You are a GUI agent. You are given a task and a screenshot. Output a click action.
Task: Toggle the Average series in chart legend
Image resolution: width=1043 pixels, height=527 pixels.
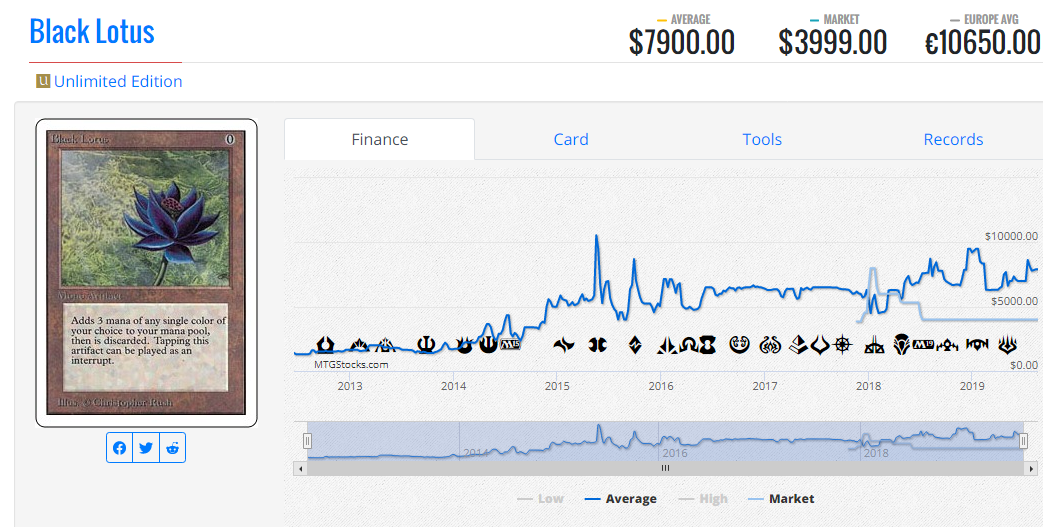tap(620, 498)
